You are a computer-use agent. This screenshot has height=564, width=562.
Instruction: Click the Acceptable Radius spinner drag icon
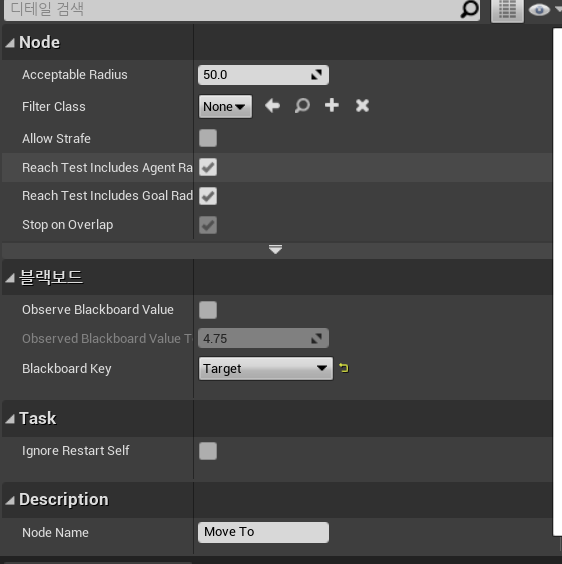coord(316,75)
